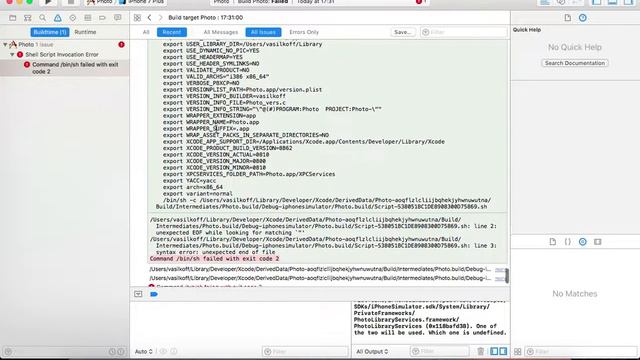Click the Run play button
Viewport: 640px width, 360px height.
[48, 2]
